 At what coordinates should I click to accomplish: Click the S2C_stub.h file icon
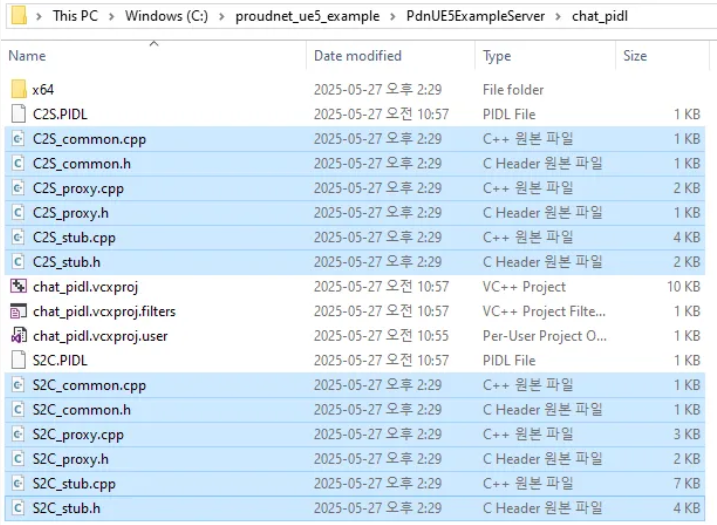point(18,508)
